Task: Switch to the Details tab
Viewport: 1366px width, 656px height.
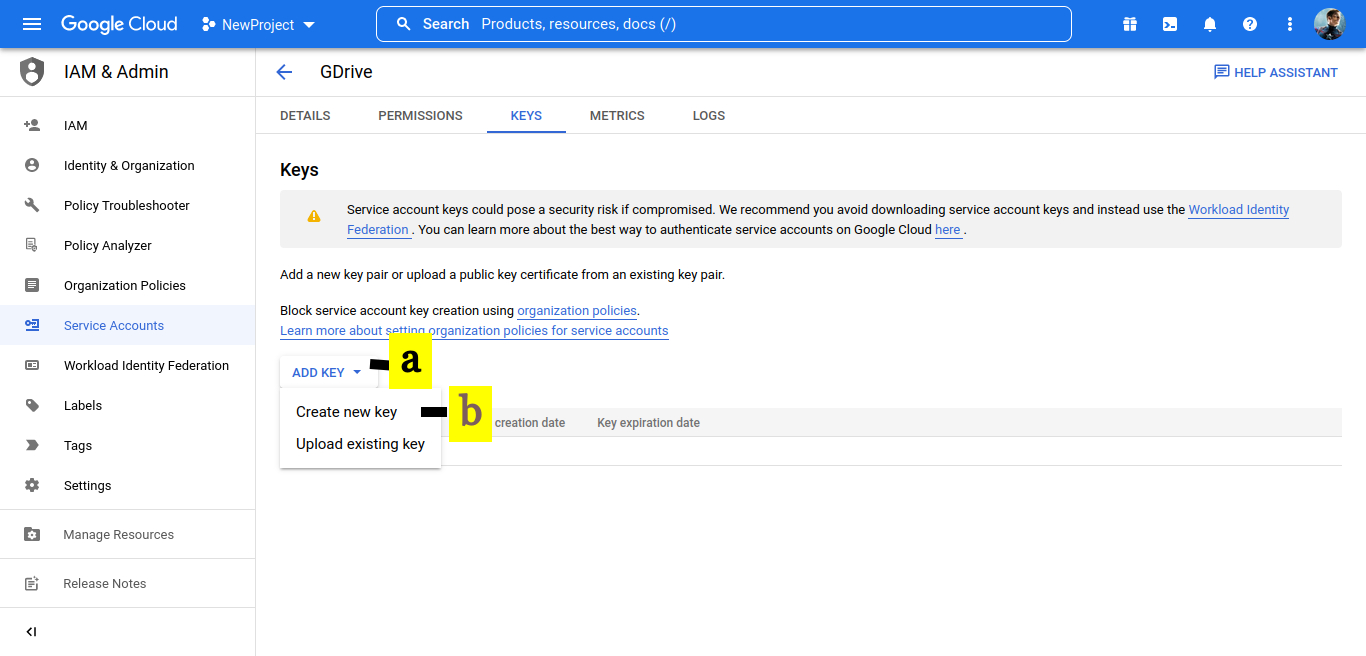Action: (305, 115)
